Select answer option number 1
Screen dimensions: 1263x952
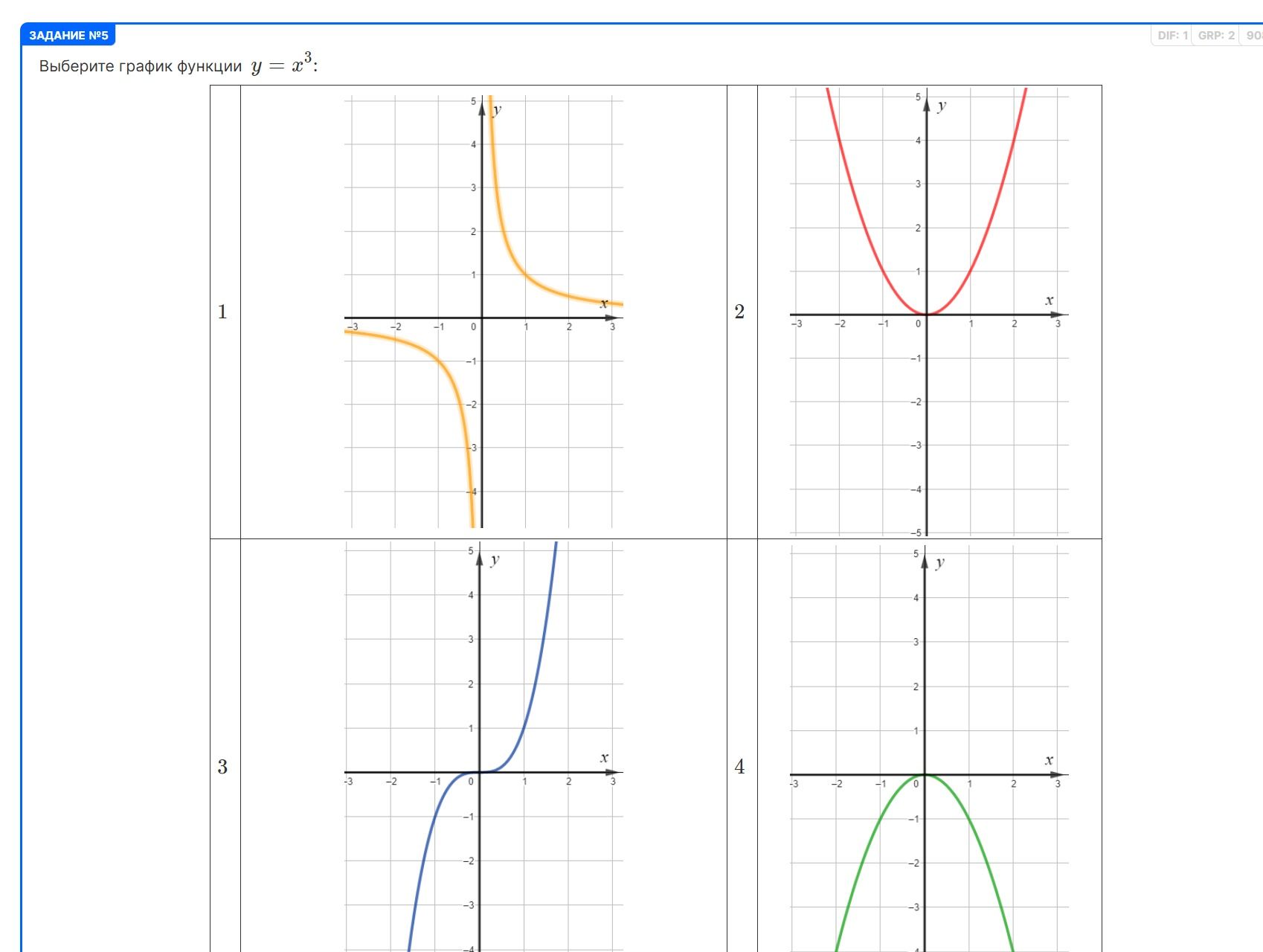222,312
